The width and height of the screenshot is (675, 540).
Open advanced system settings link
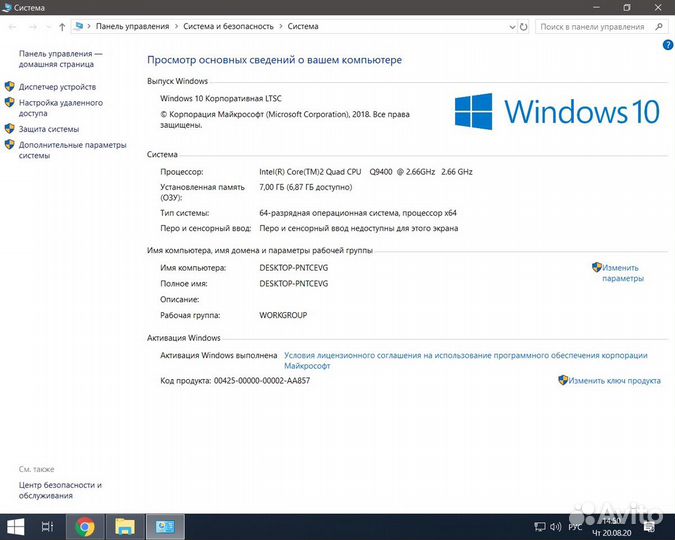(72, 150)
